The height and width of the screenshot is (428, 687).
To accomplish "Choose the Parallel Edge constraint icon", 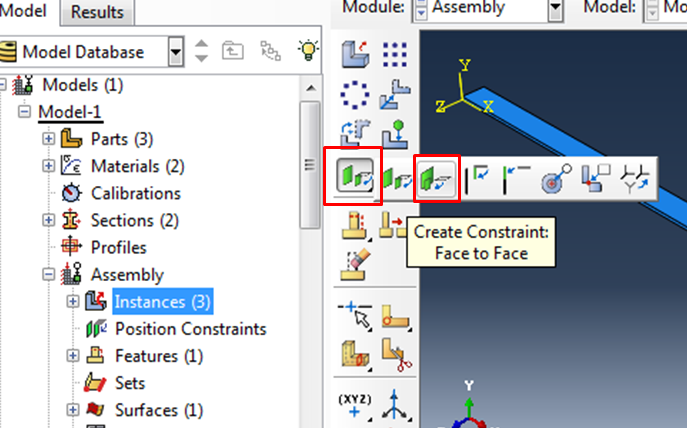I will pyautogui.click(x=478, y=179).
